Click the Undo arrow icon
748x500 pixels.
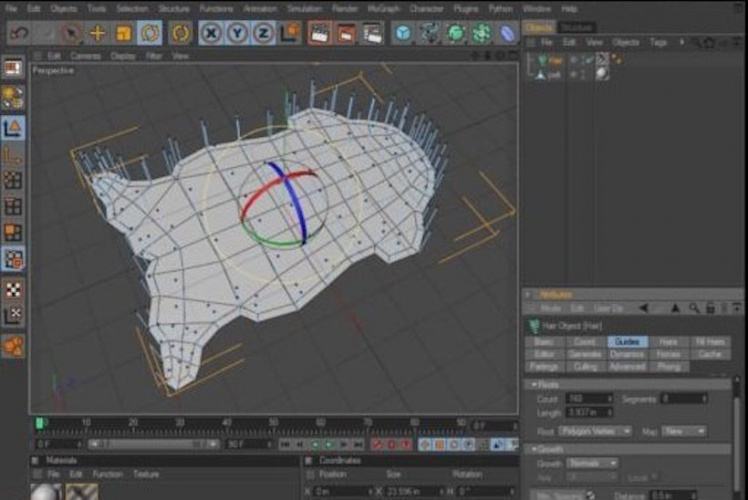pos(19,33)
